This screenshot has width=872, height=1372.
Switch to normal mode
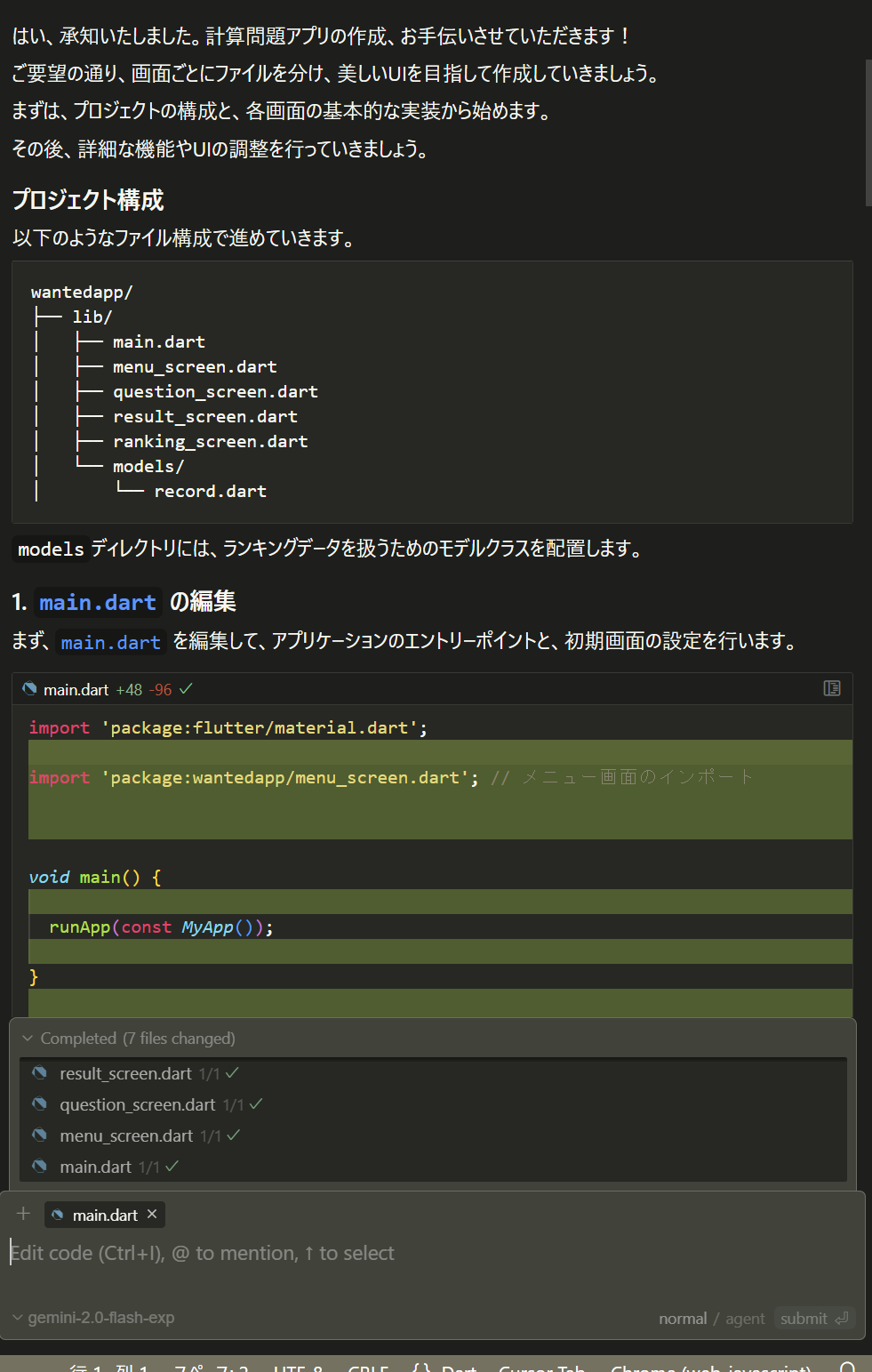(683, 1319)
